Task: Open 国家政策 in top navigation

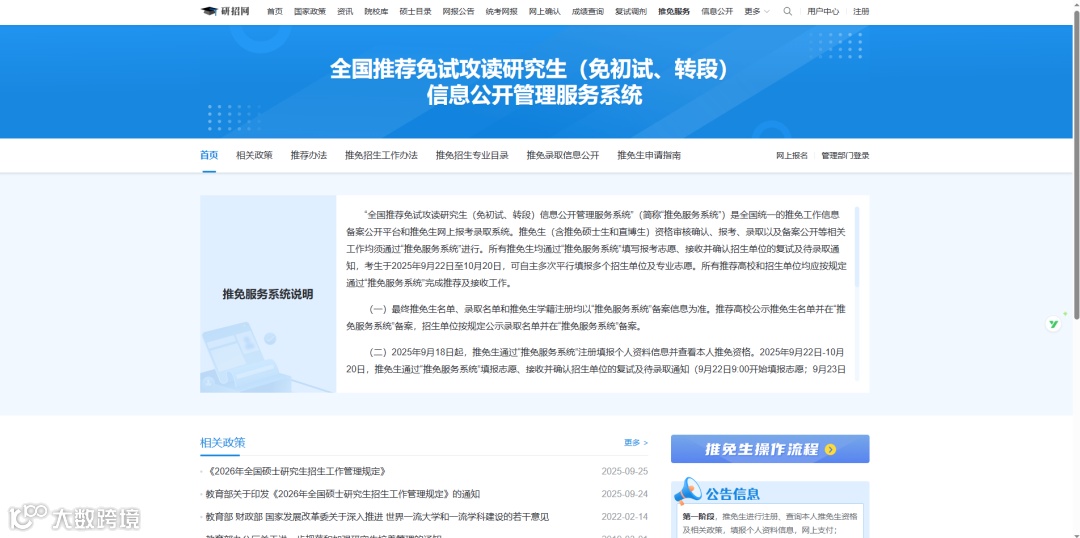Action: click(x=310, y=11)
